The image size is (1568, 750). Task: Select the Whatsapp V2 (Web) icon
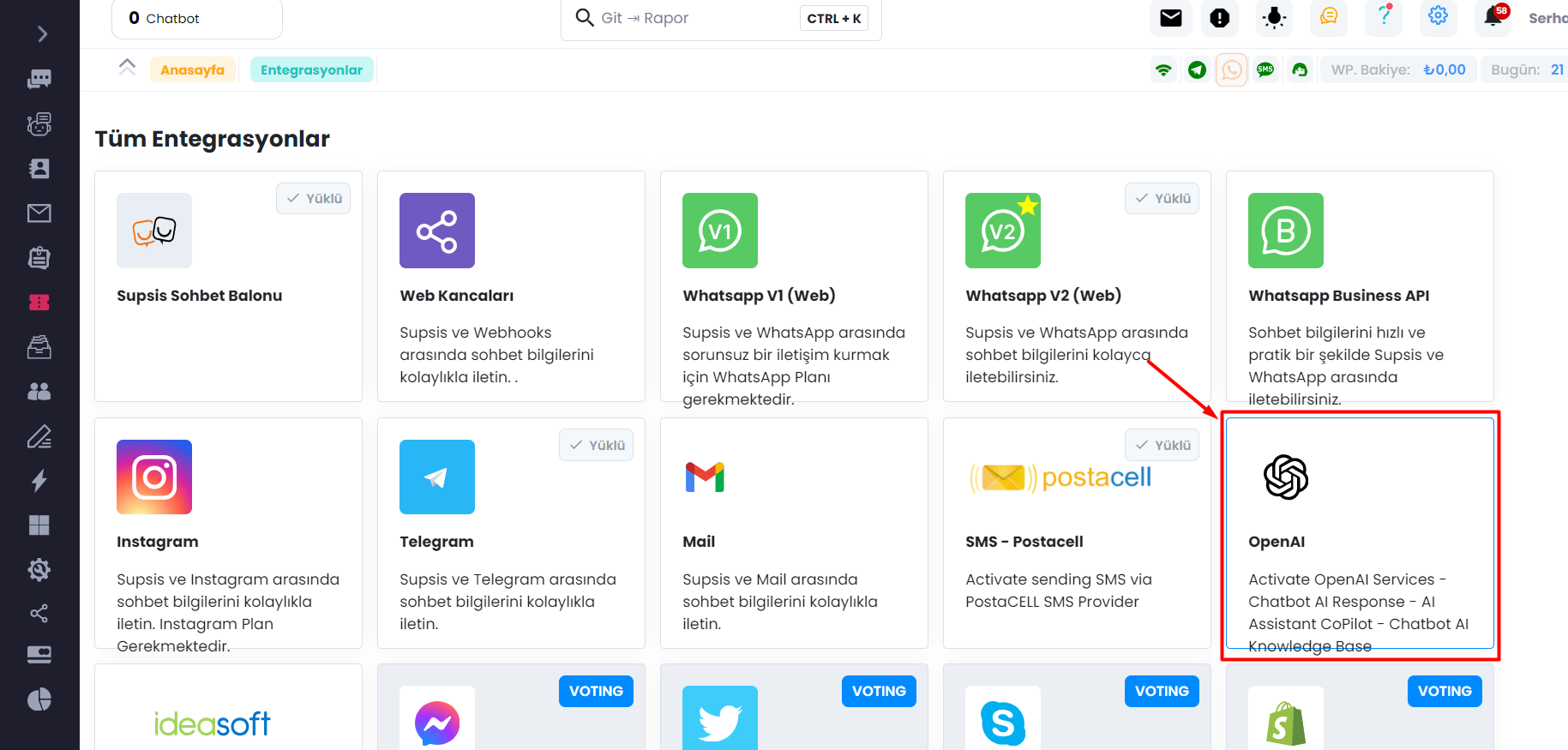1003,231
